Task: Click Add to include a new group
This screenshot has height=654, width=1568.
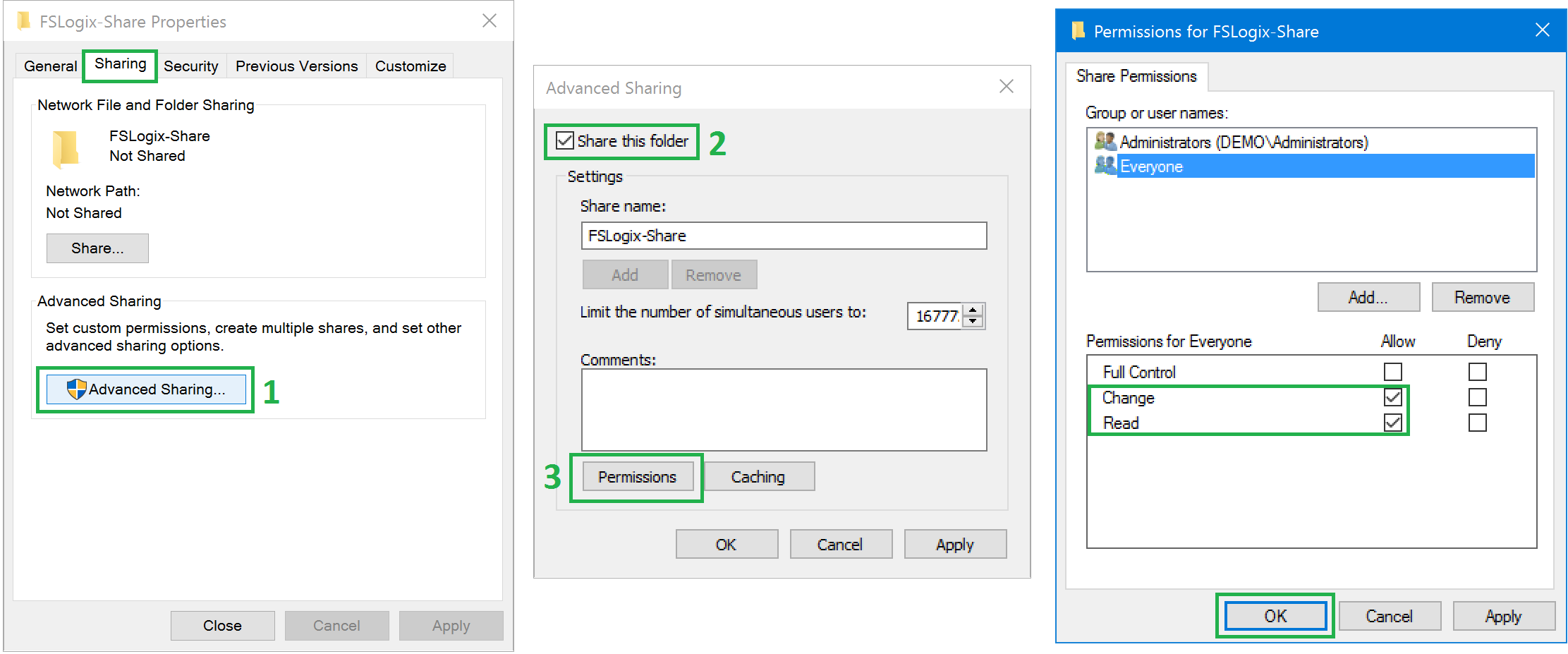Action: (x=1368, y=297)
